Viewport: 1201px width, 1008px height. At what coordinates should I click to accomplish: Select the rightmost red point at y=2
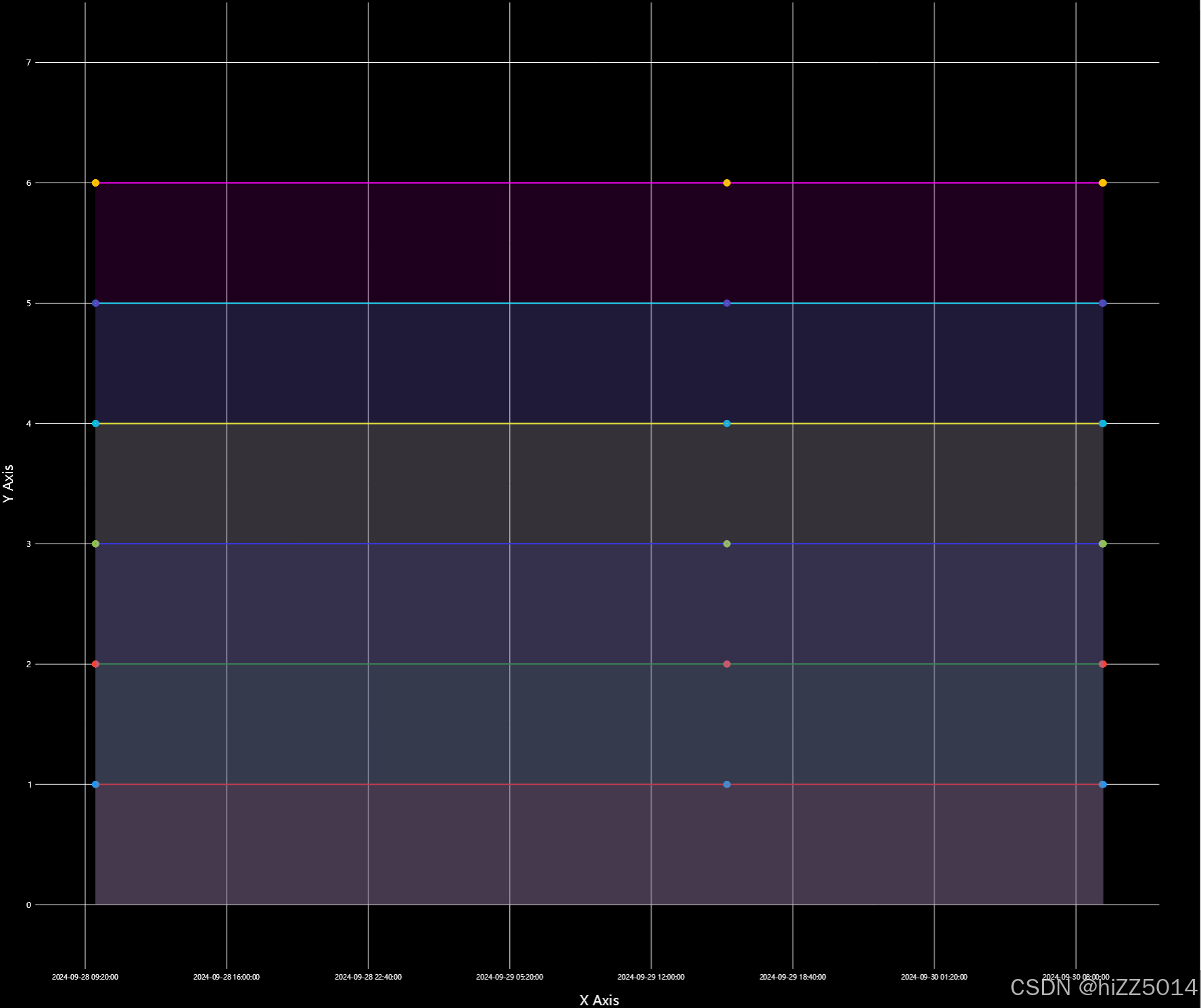click(1103, 665)
